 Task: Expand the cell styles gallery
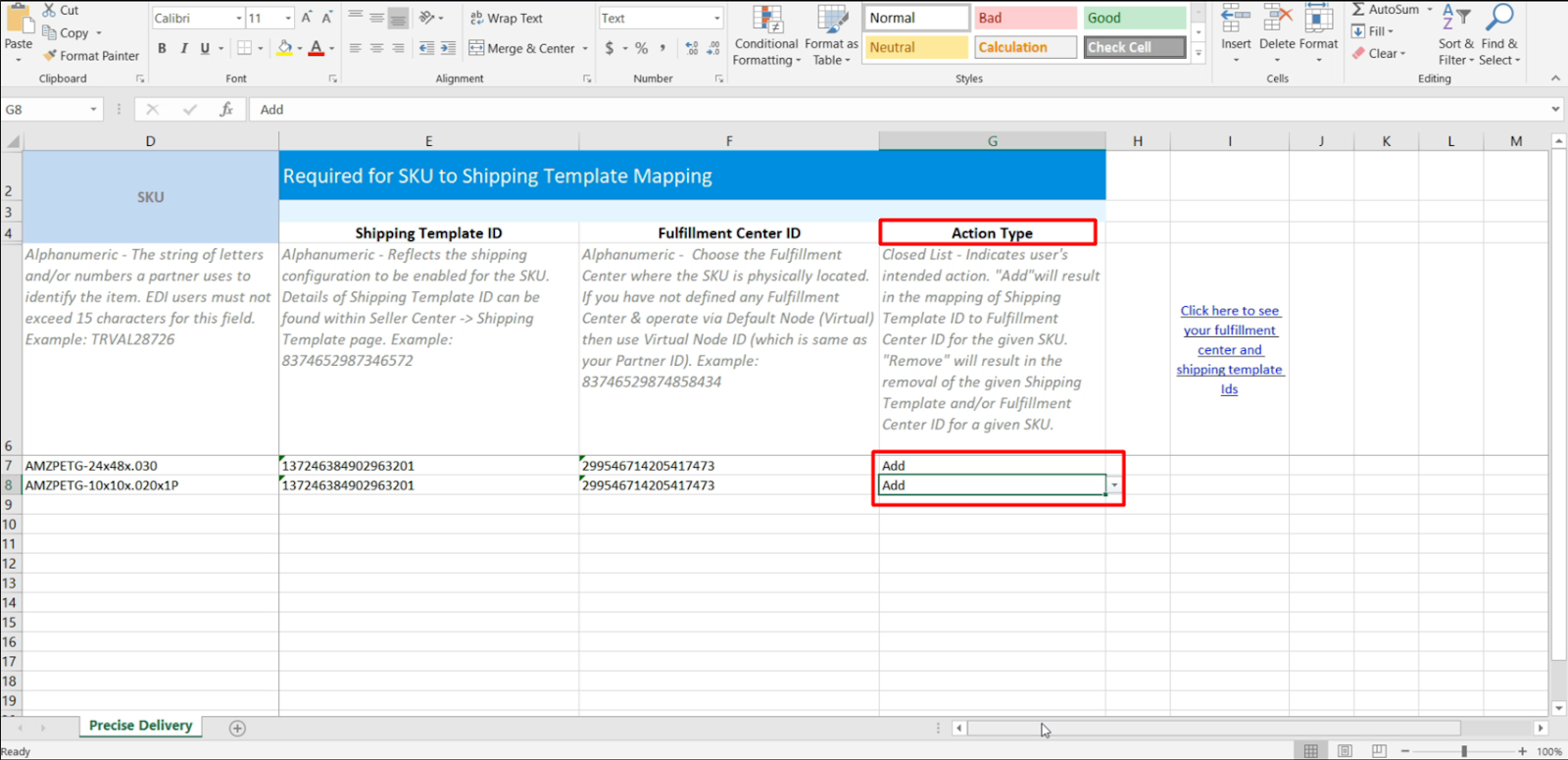tap(1198, 53)
